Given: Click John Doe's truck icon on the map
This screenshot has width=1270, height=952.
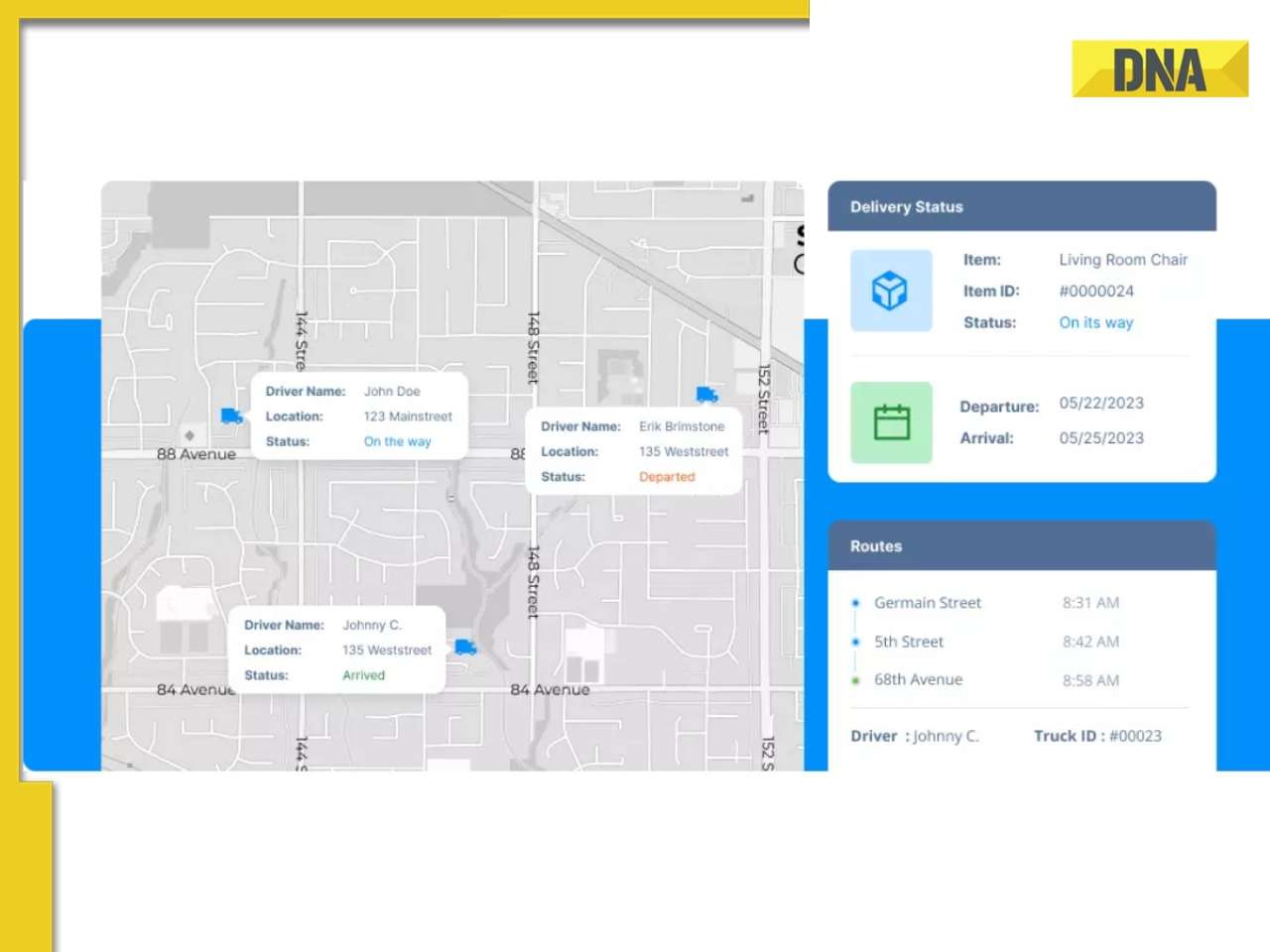Looking at the screenshot, I should click(x=231, y=417).
